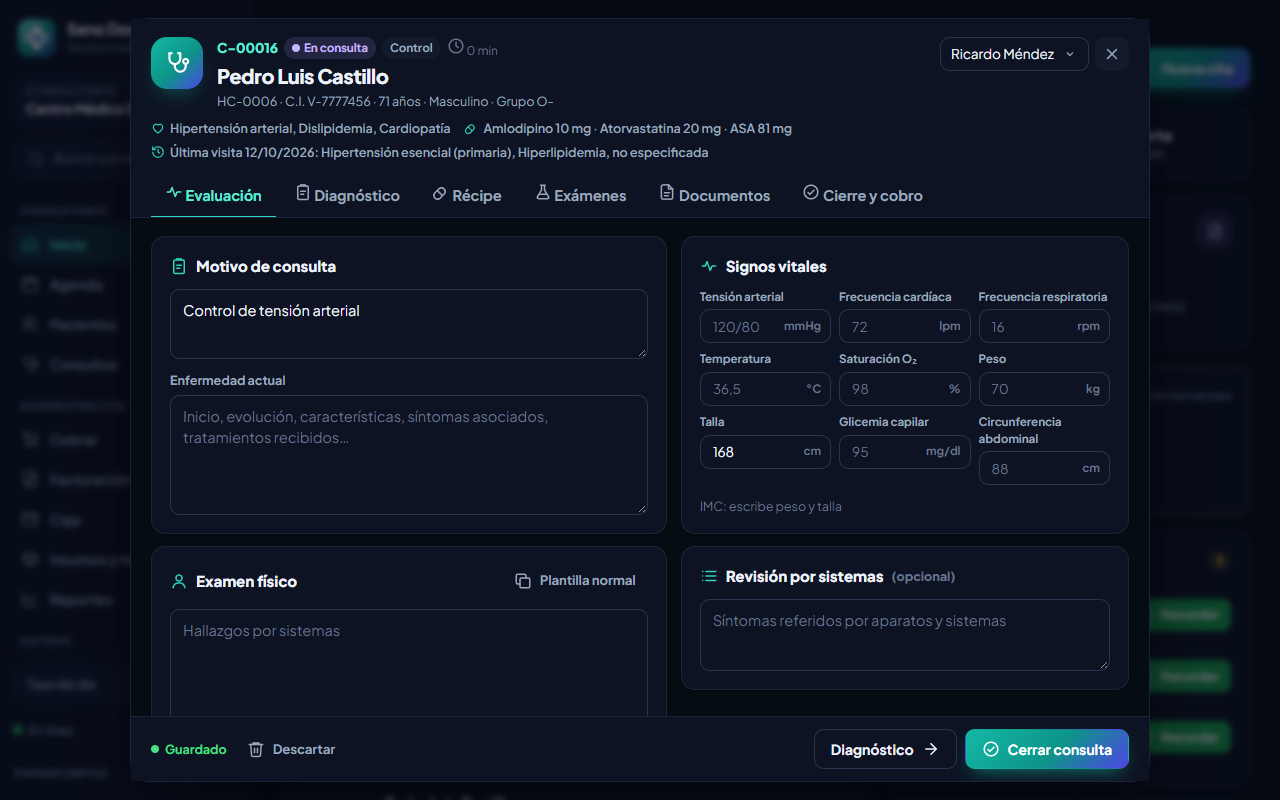Focus the Motivo de consulta text box
1280x800 pixels.
409,324
